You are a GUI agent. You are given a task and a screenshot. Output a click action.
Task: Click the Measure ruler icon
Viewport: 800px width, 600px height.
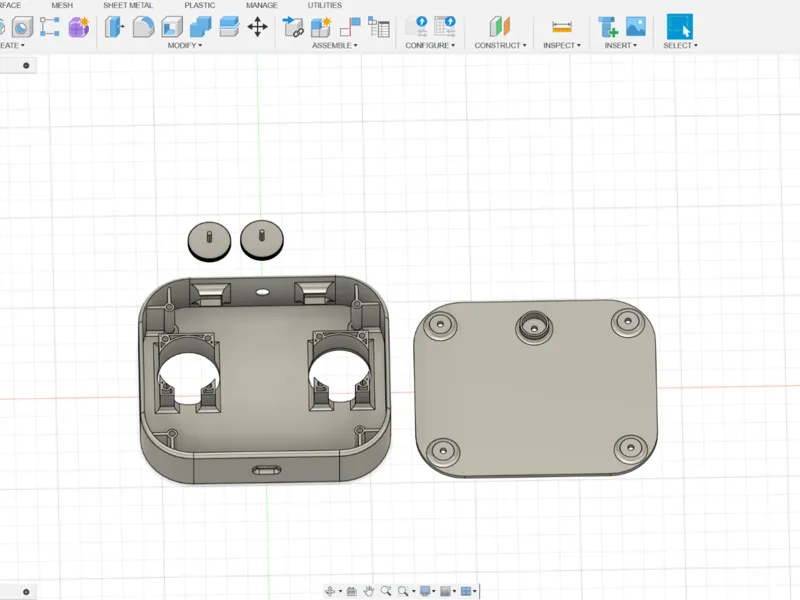[562, 27]
